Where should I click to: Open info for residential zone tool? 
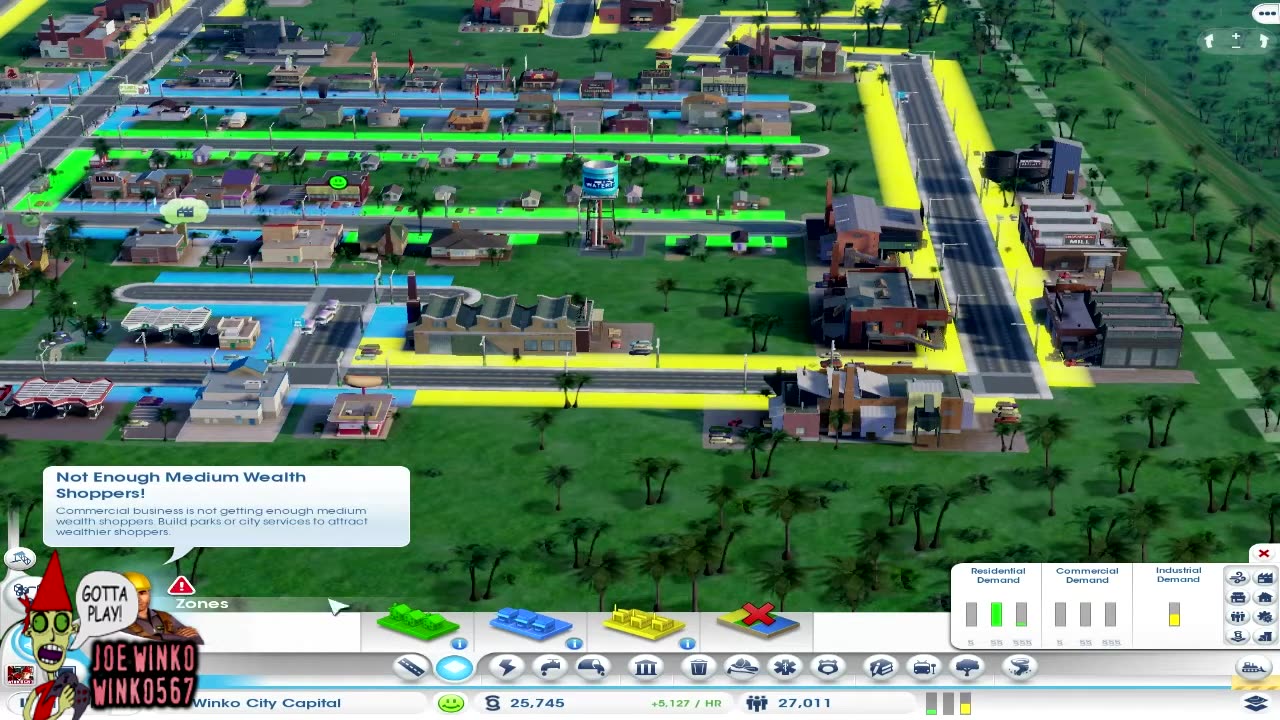[458, 644]
